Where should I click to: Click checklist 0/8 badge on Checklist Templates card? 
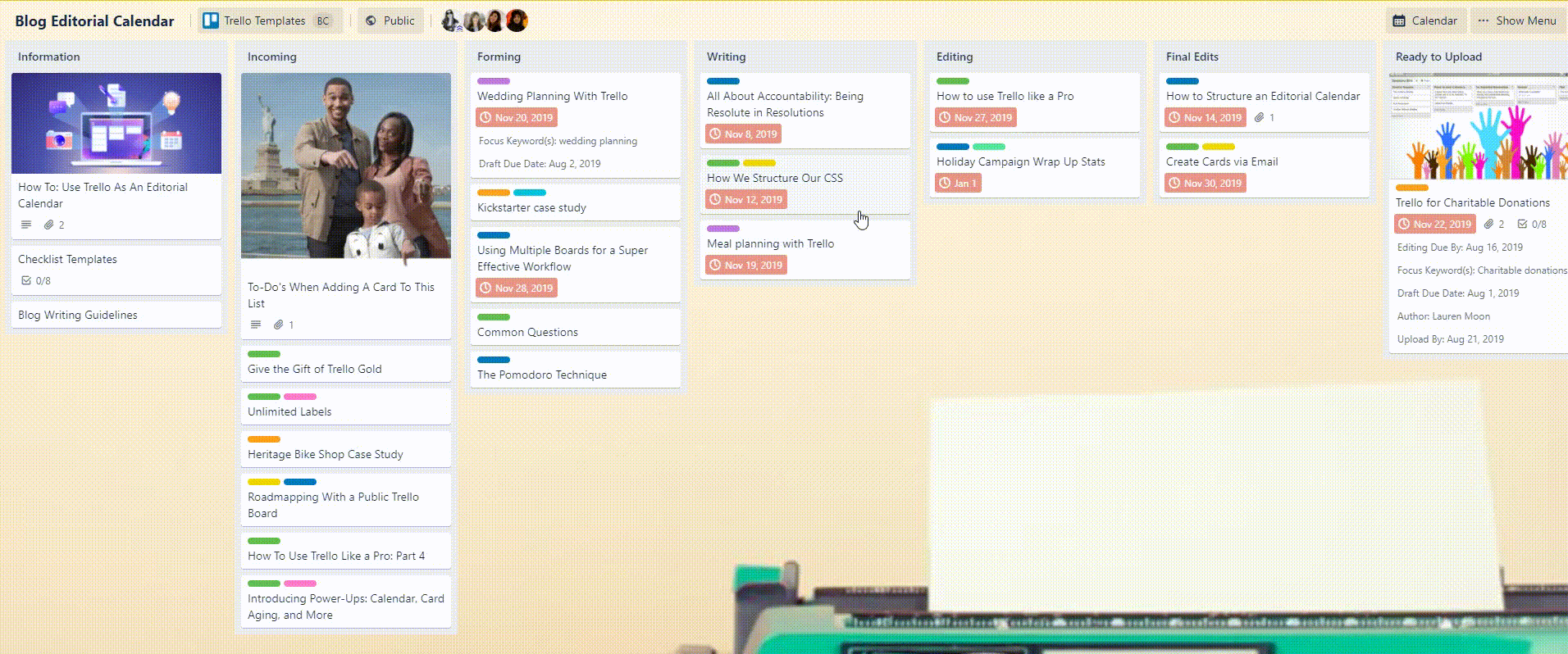click(35, 280)
